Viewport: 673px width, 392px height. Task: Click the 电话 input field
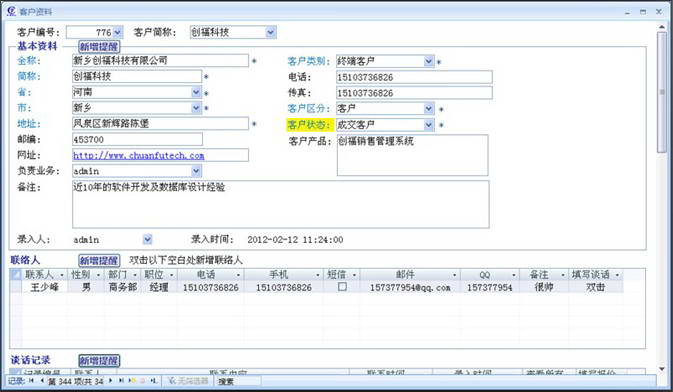(x=414, y=77)
